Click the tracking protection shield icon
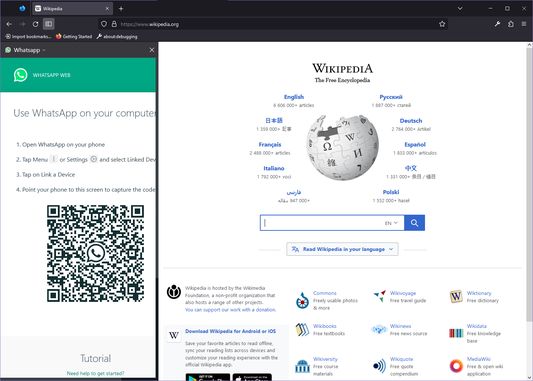 pyautogui.click(x=104, y=24)
